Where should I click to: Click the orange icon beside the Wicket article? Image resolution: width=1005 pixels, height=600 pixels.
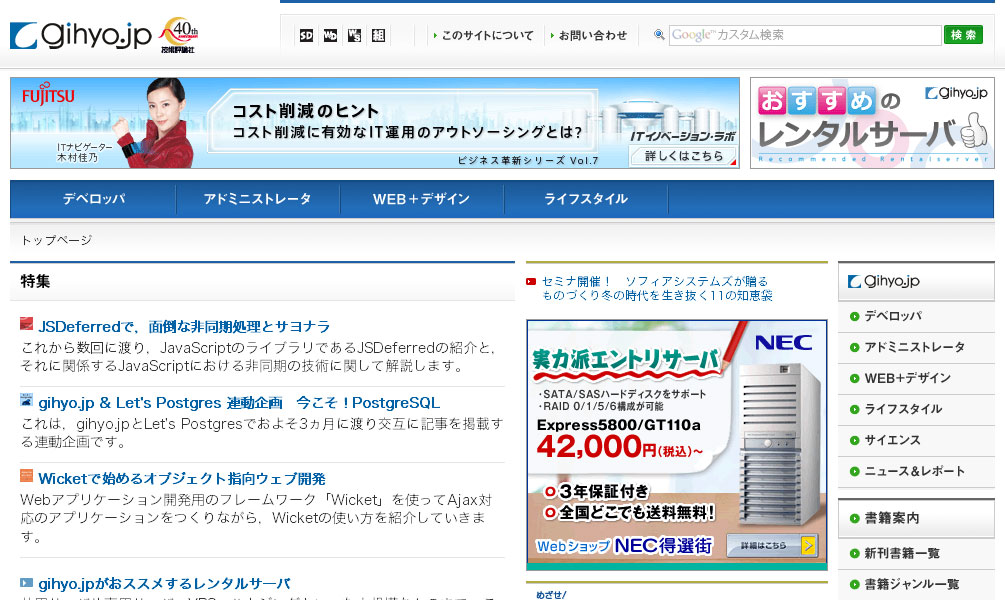click(27, 477)
